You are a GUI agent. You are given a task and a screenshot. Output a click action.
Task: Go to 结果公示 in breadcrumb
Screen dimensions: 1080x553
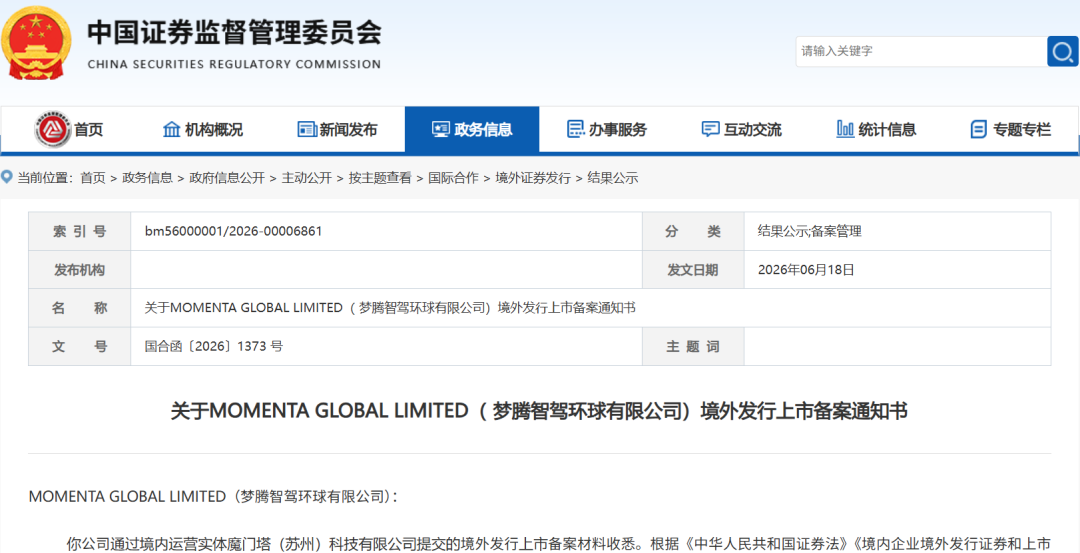pos(612,178)
